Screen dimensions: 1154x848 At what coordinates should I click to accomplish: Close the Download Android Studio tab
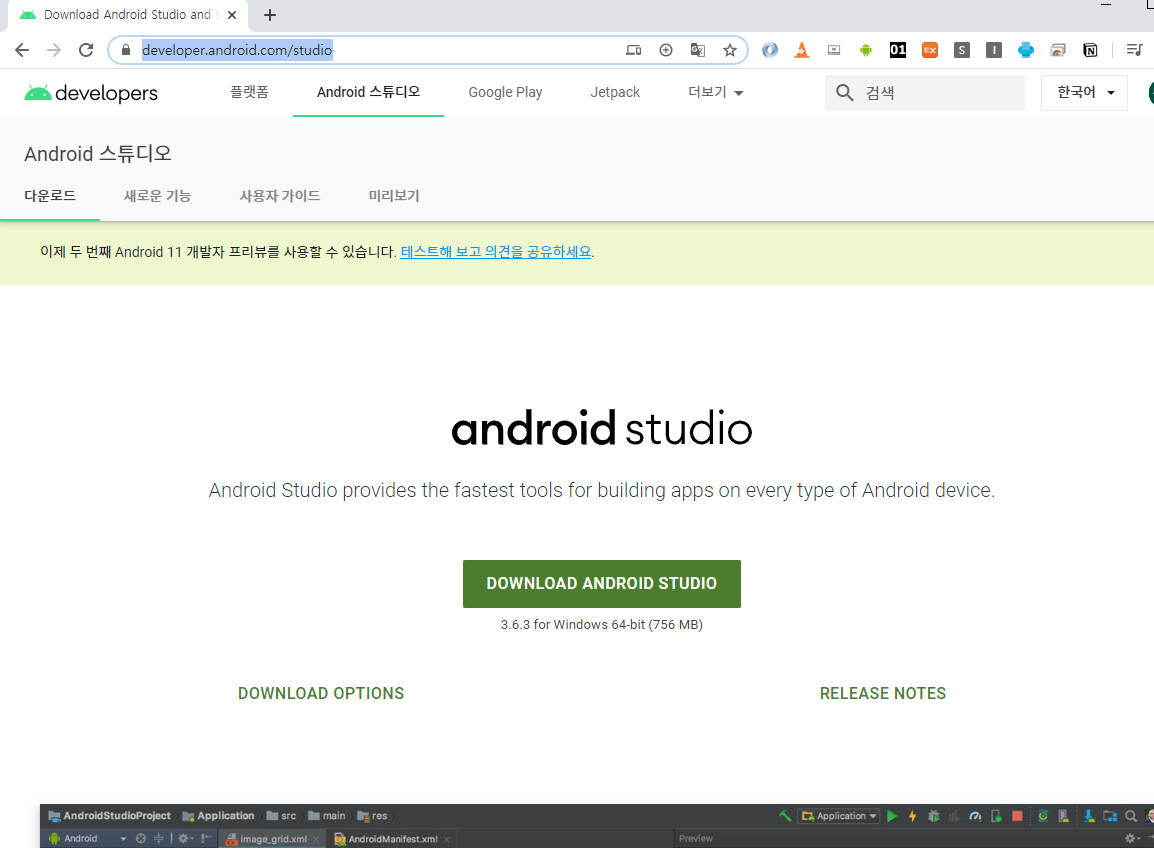point(232,15)
